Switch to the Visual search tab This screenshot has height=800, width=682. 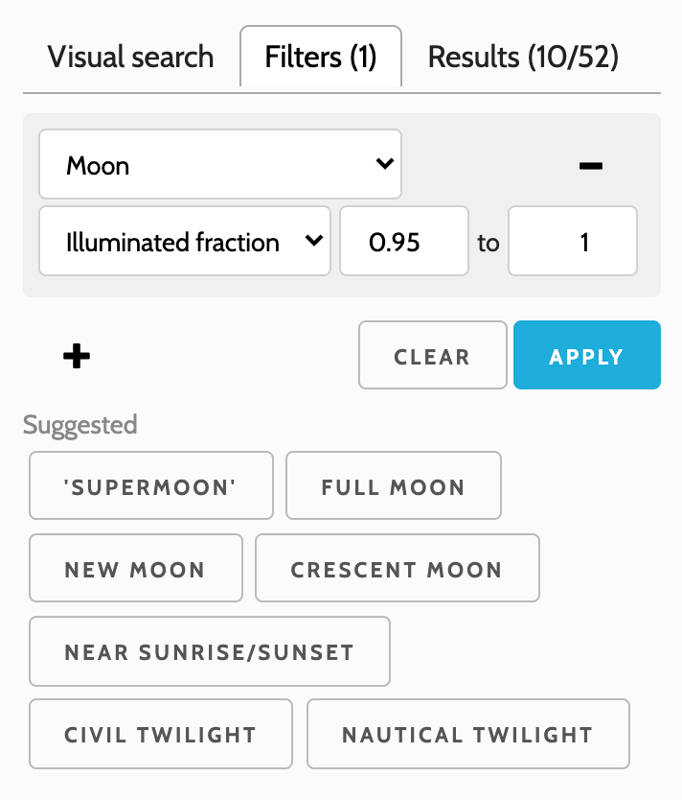pyautogui.click(x=131, y=57)
